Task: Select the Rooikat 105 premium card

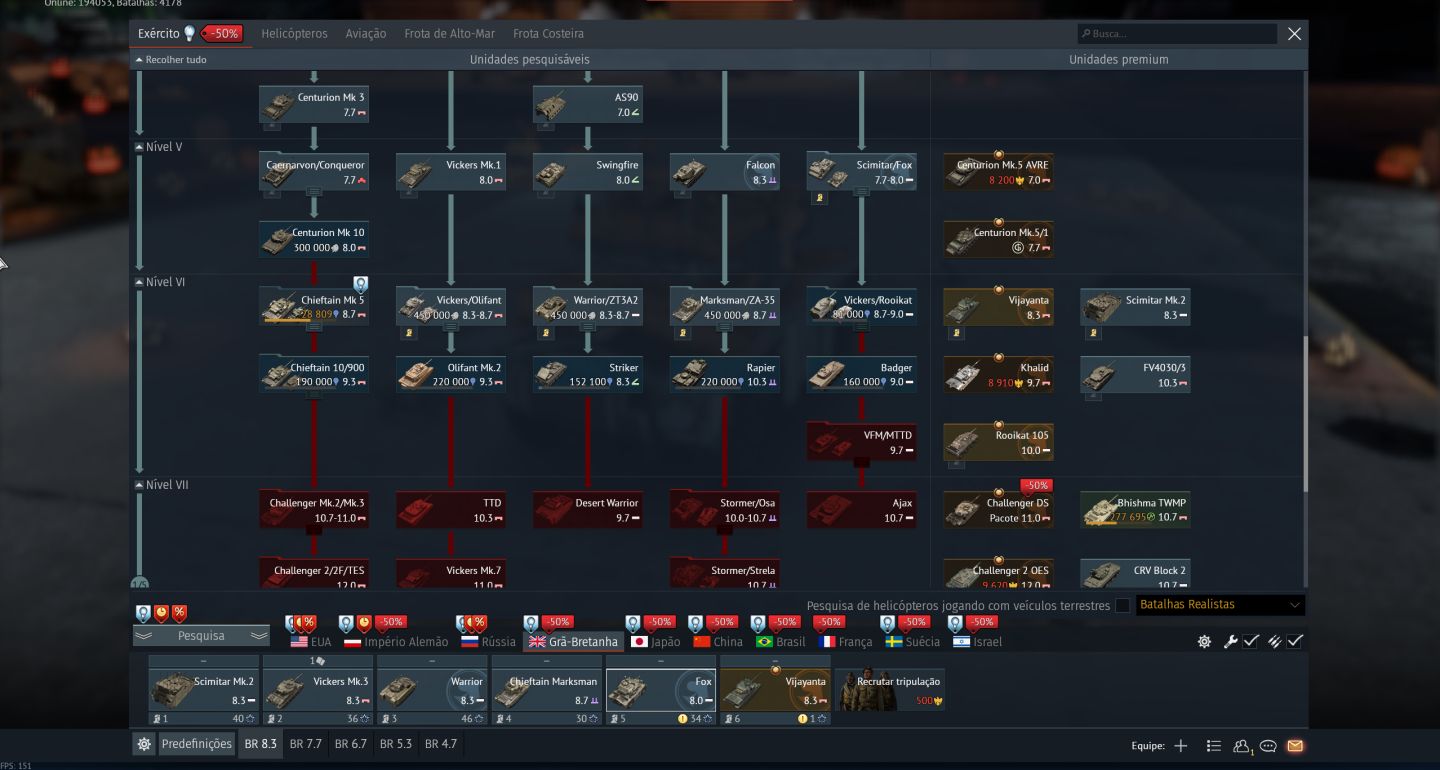Action: 999,443
